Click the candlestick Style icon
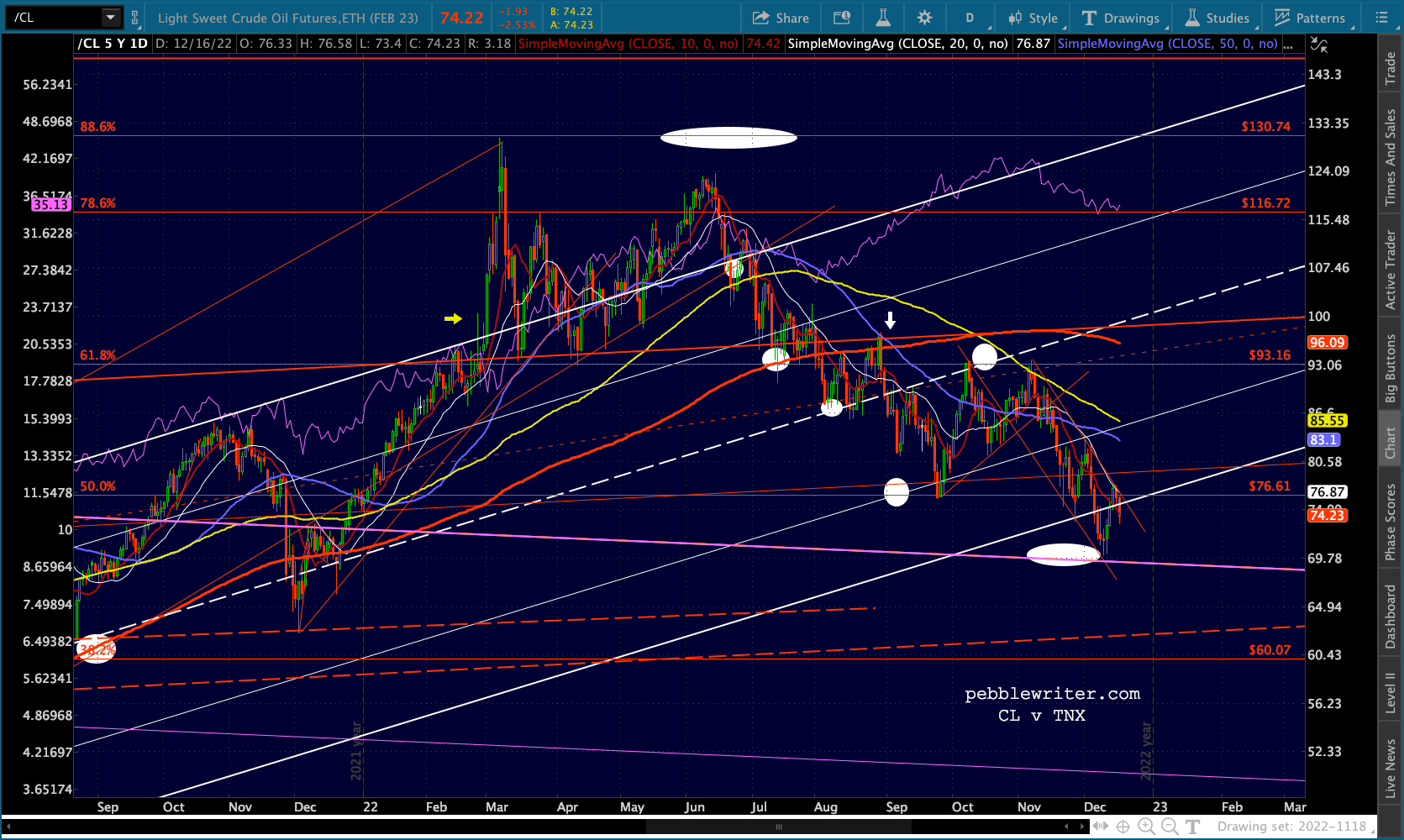This screenshot has width=1404, height=840. coord(1015,18)
